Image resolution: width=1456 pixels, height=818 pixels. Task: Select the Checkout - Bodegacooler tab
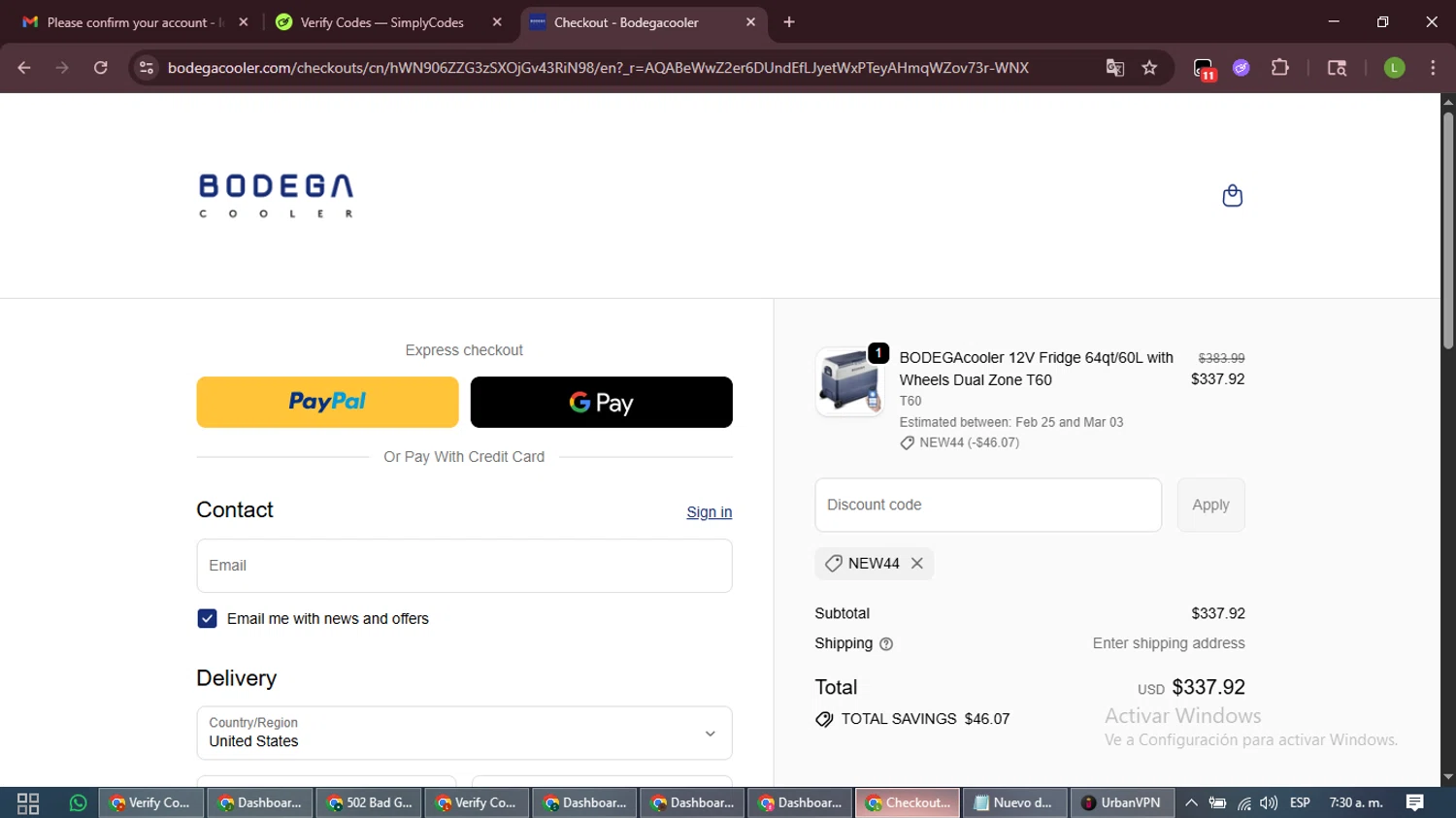click(x=643, y=22)
